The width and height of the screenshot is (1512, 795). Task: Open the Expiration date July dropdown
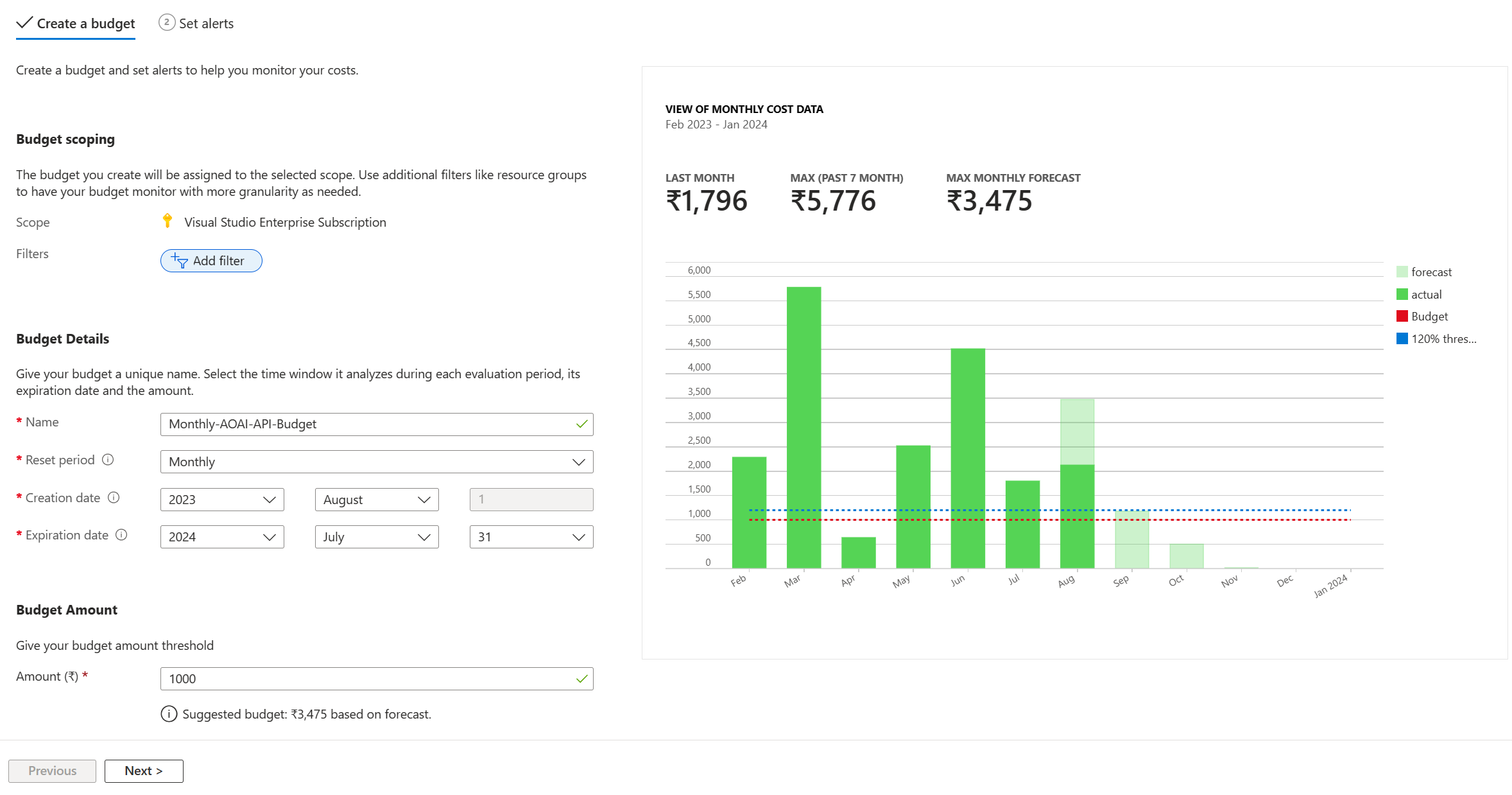[x=377, y=537]
